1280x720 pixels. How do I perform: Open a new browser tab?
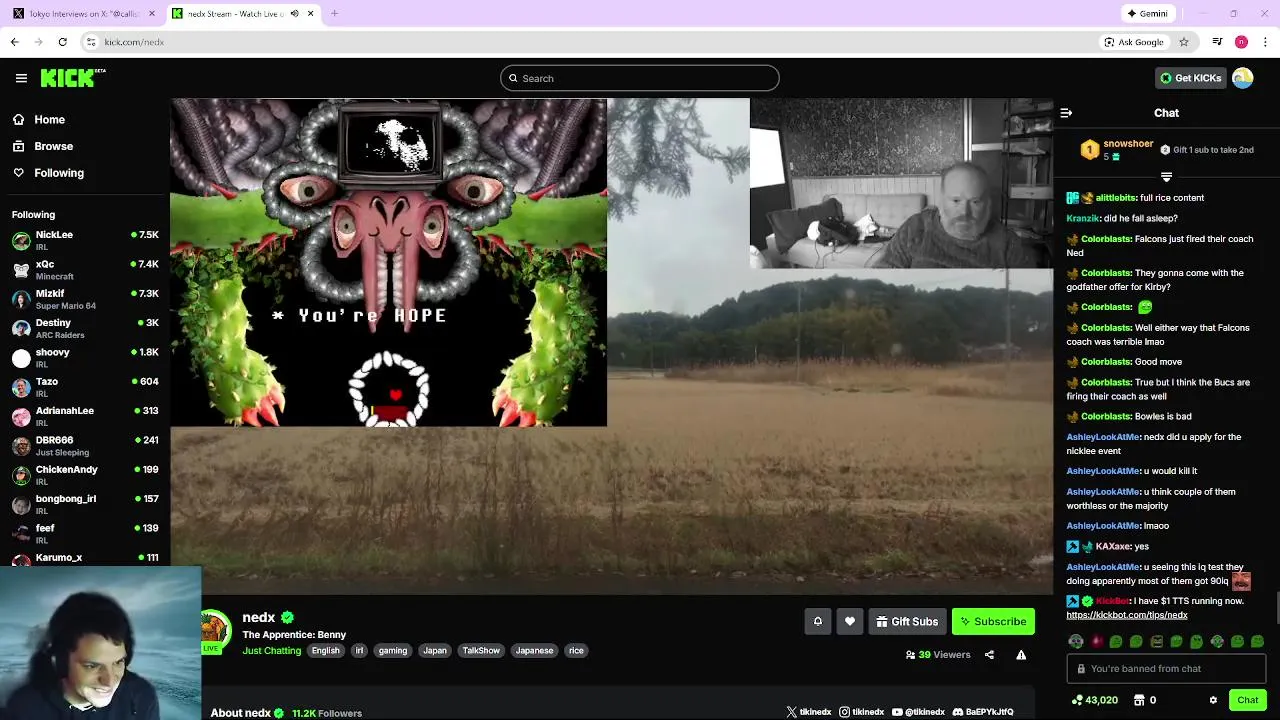click(x=334, y=14)
